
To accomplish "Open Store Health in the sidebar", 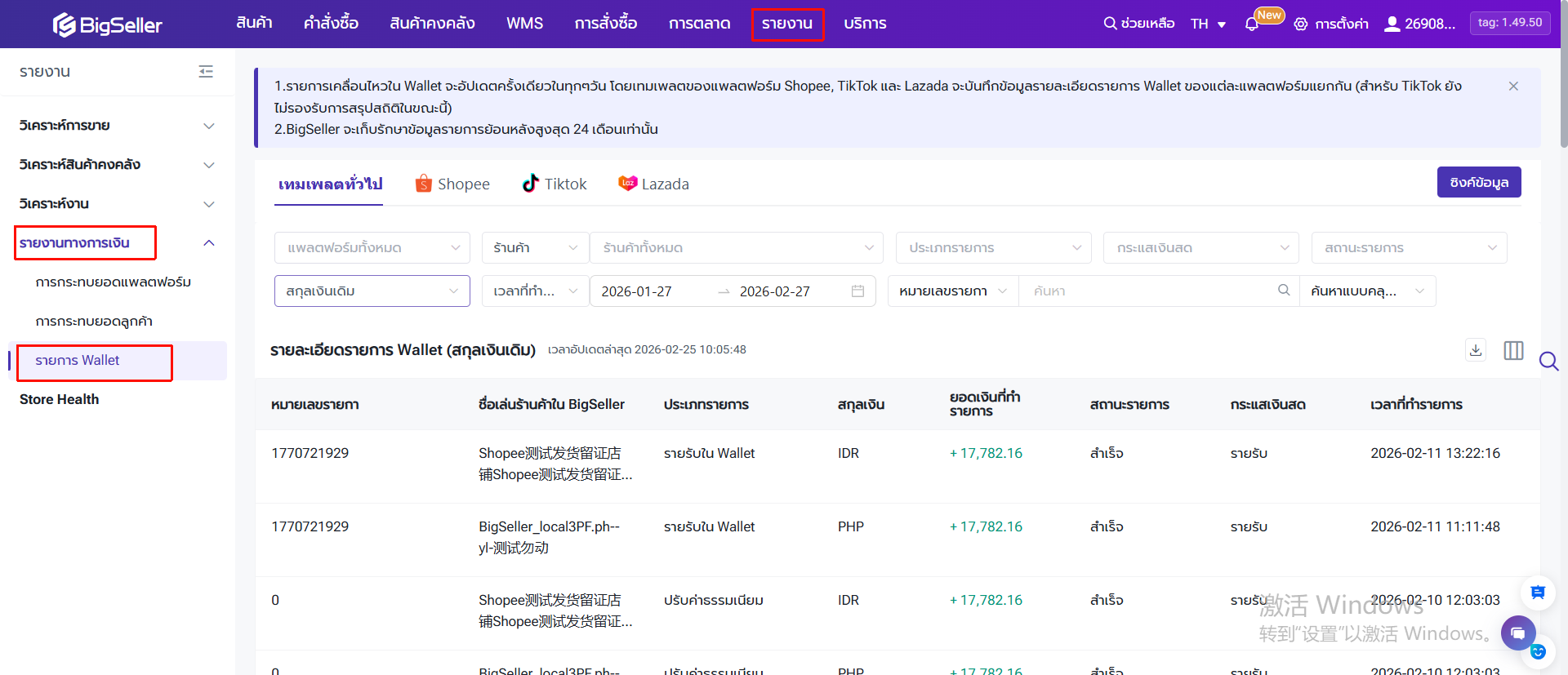I will coord(60,399).
